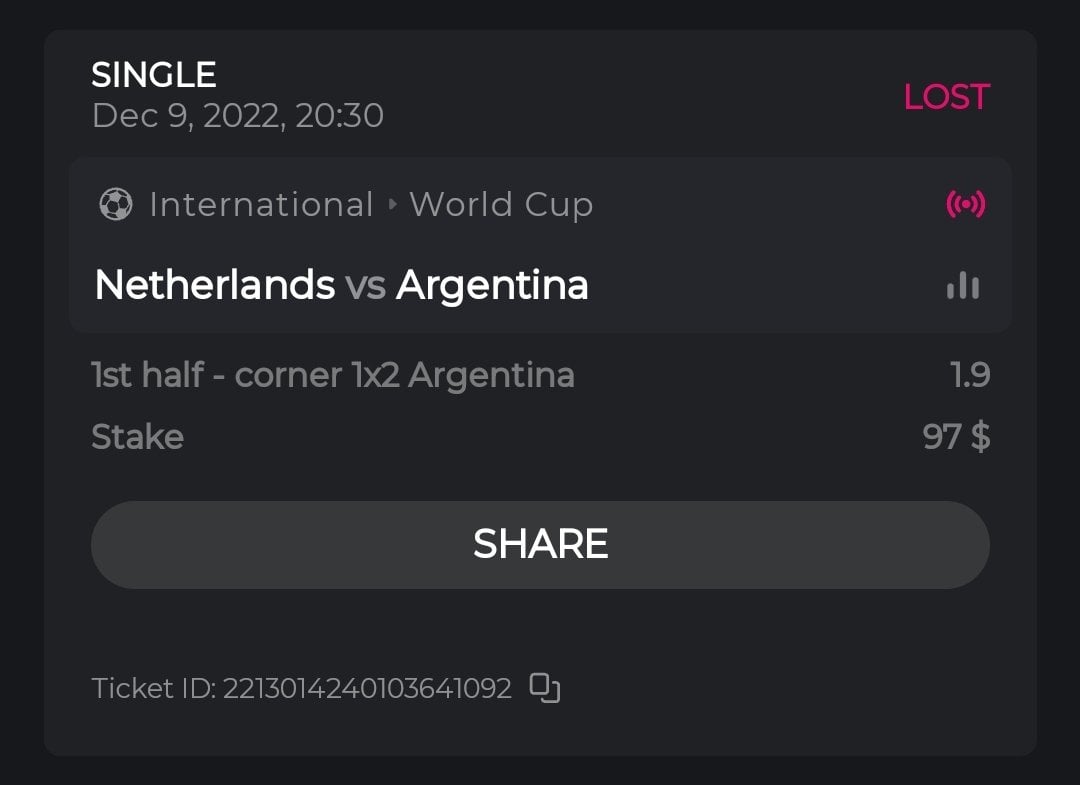Click the vs text between teams
Viewport: 1080px width, 785px height.
(x=365, y=286)
